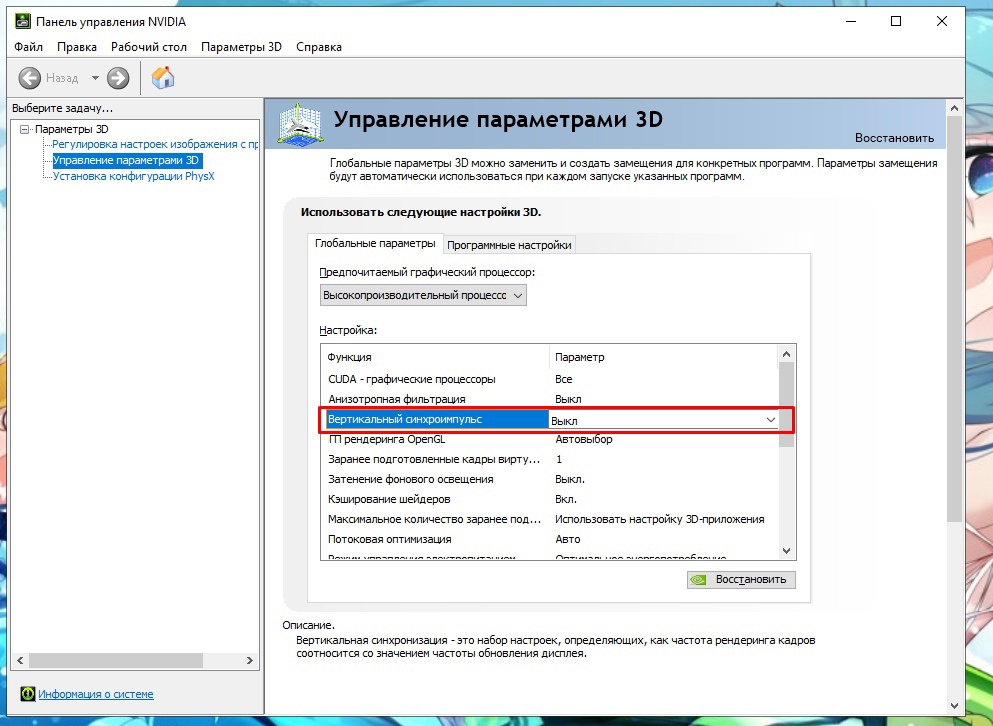Select Заранее подготовленные кадры row
The width and height of the screenshot is (993, 726).
[x=550, y=459]
